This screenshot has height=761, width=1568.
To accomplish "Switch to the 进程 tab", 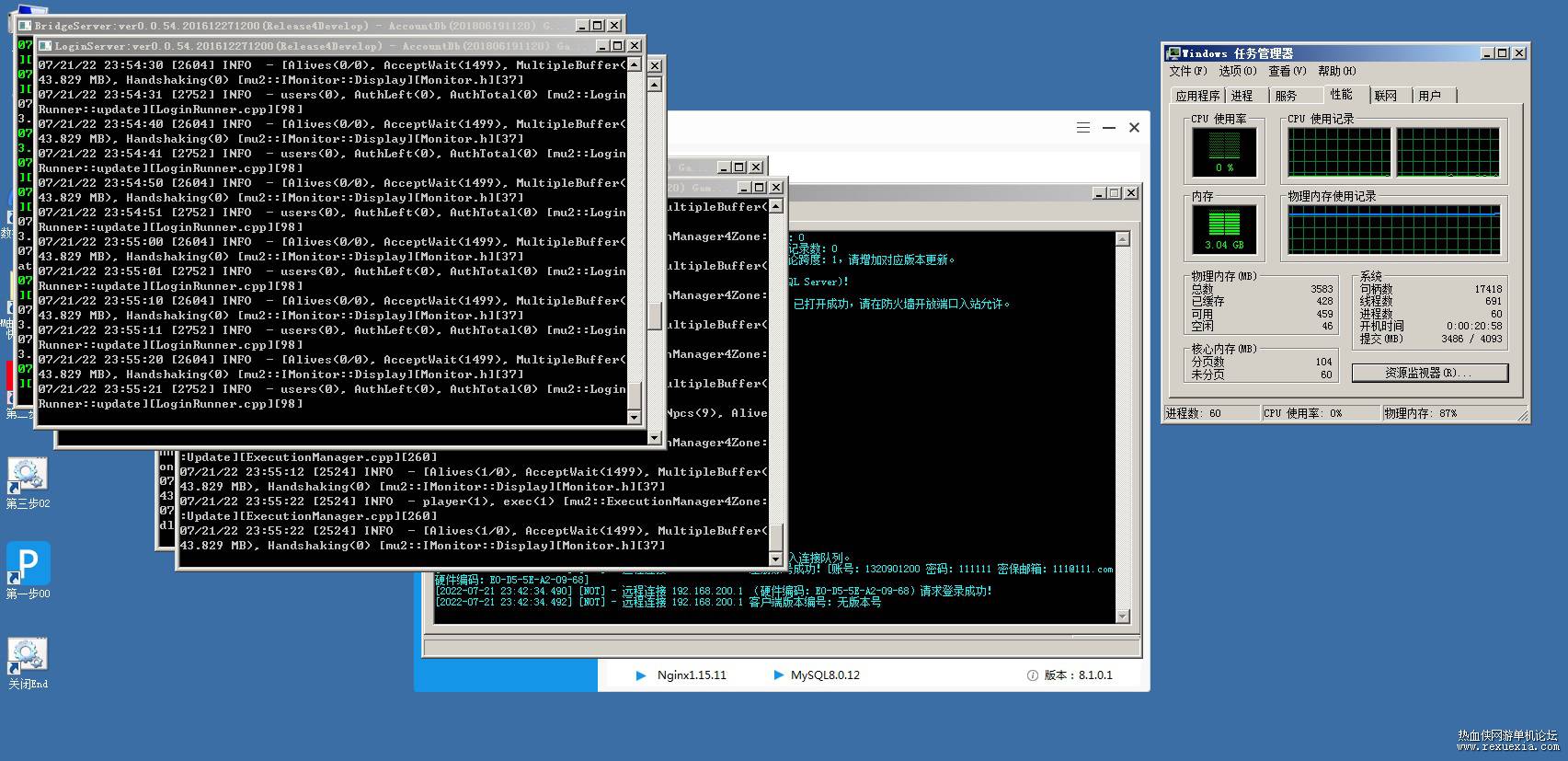I will [1242, 96].
